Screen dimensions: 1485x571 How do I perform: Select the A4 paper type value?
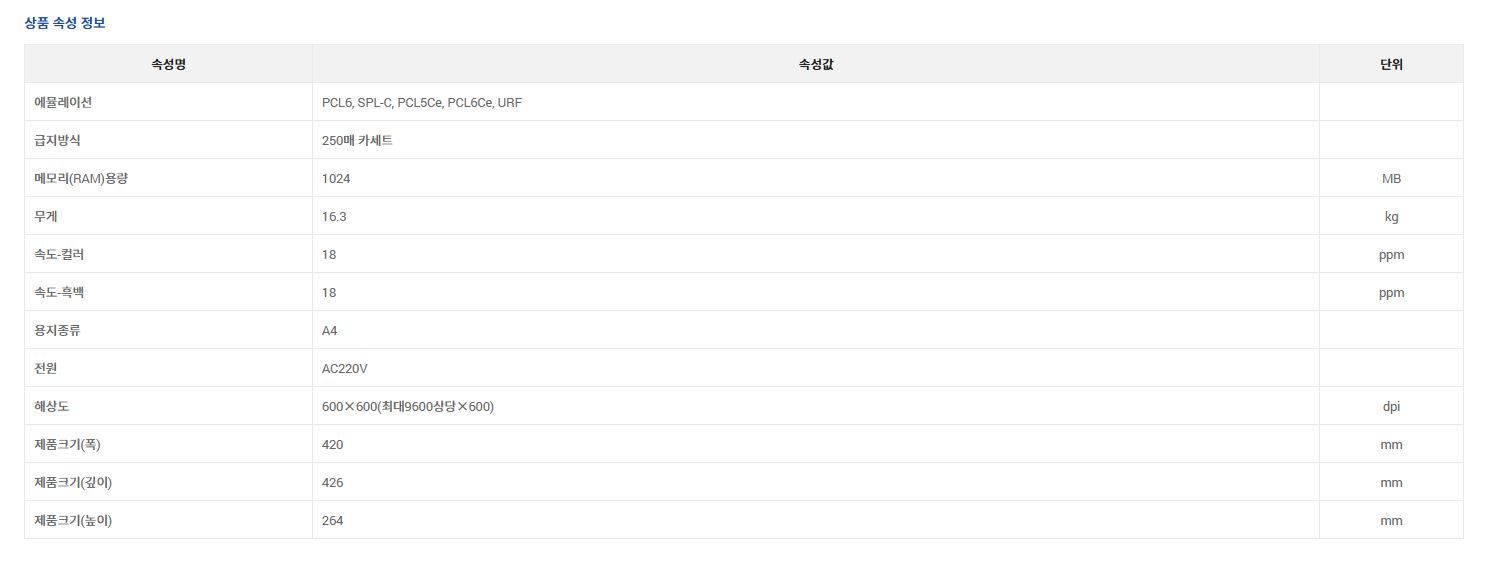330,331
